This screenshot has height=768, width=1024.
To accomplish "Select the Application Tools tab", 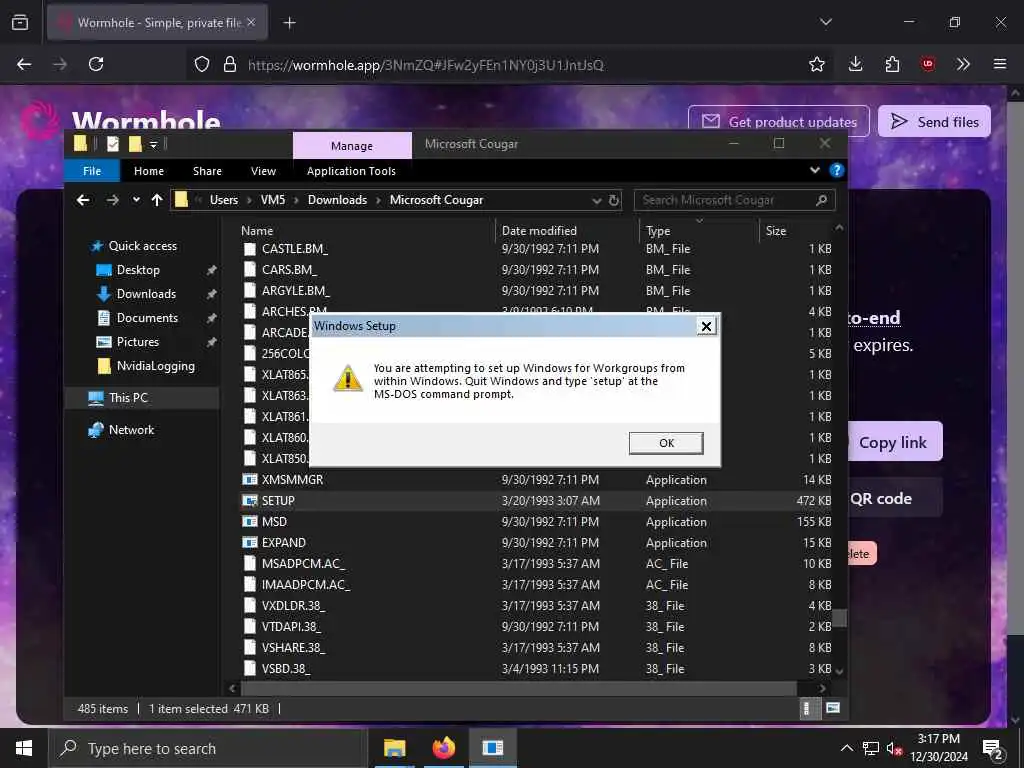I will (x=351, y=171).
